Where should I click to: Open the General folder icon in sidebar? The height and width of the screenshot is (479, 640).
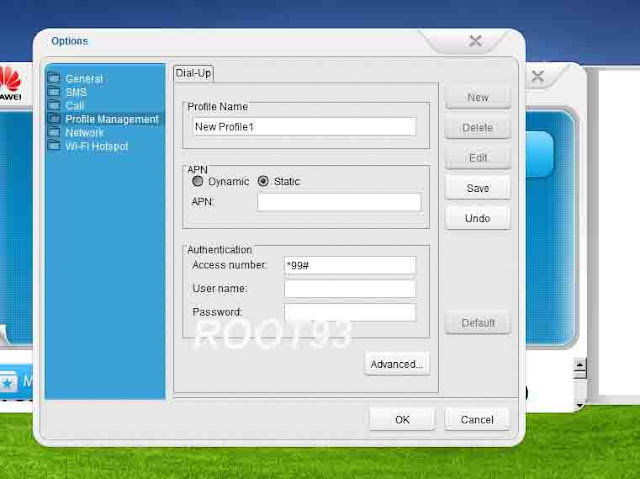point(54,78)
